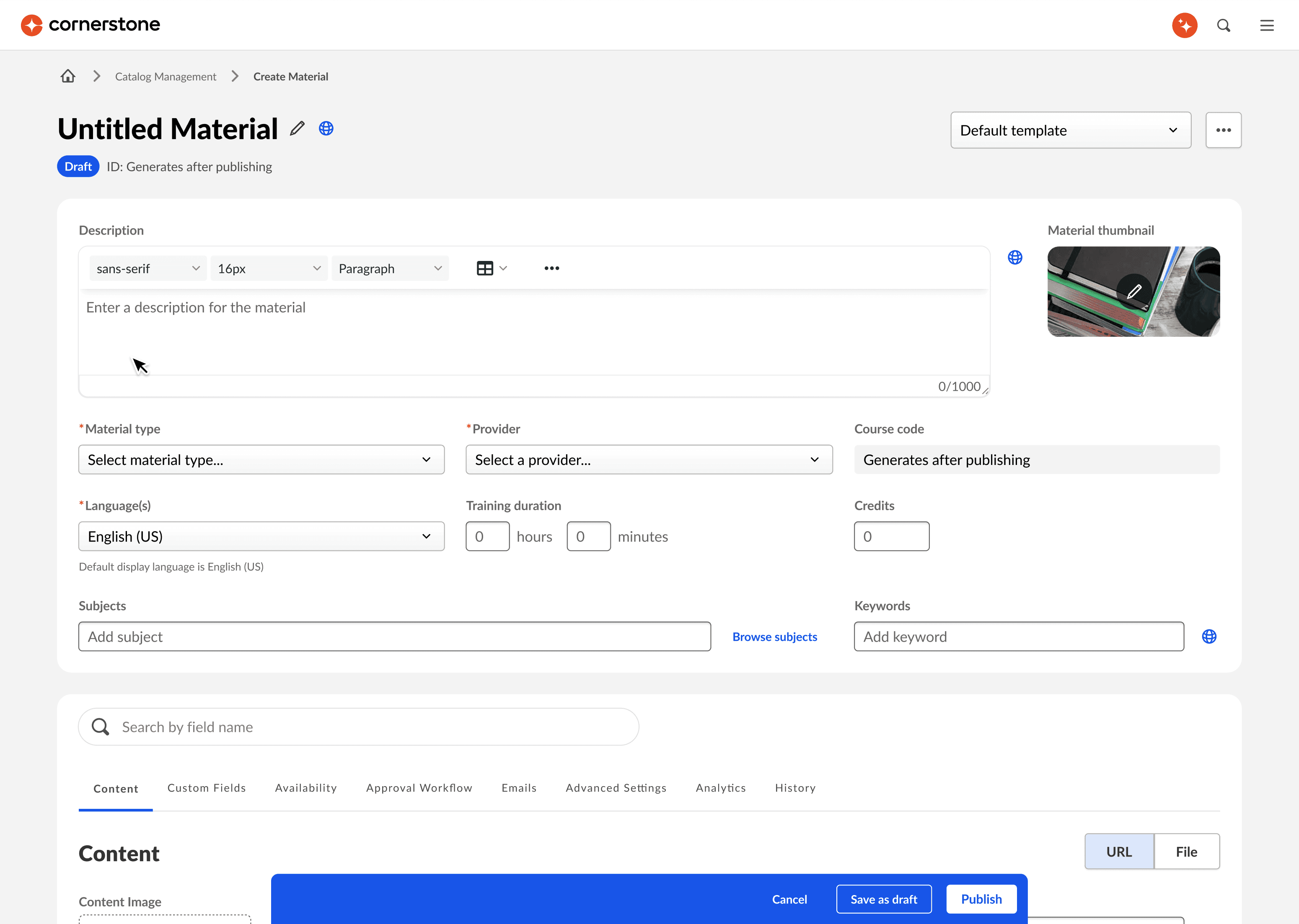Go to the home breadcrumb icon
This screenshot has width=1299, height=924.
[x=68, y=76]
